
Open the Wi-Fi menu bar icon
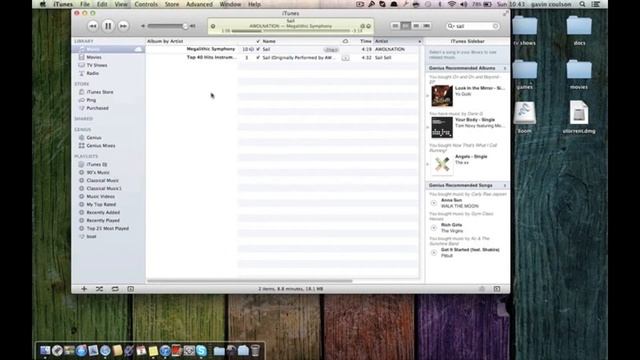[451, 4]
